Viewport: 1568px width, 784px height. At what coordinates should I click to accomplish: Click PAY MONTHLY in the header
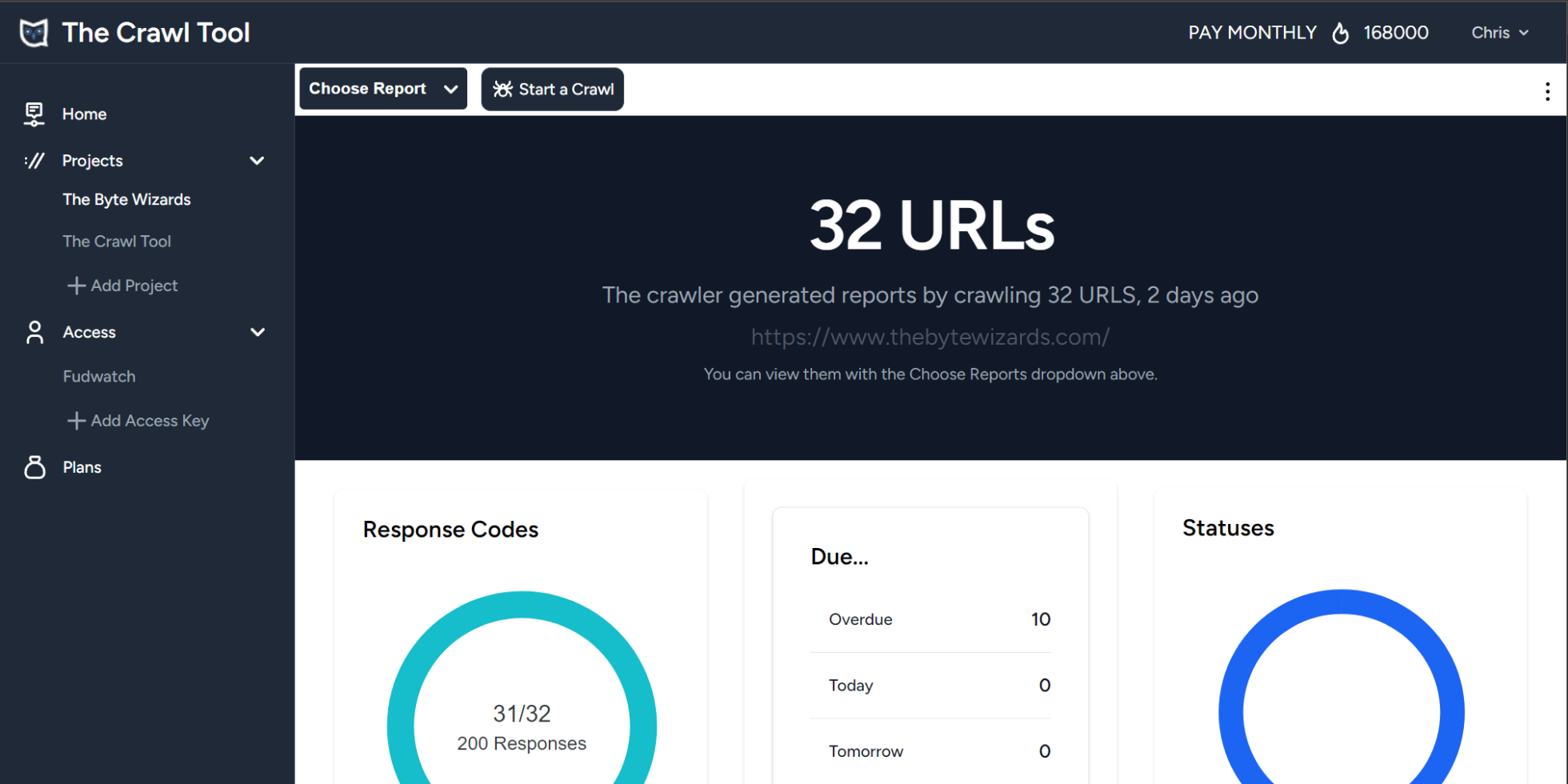click(x=1252, y=32)
